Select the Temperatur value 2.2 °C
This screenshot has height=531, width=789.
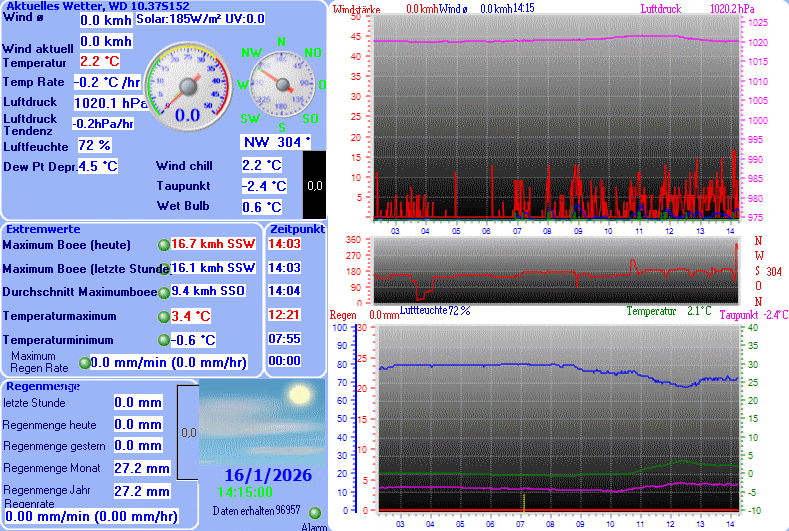point(99,62)
